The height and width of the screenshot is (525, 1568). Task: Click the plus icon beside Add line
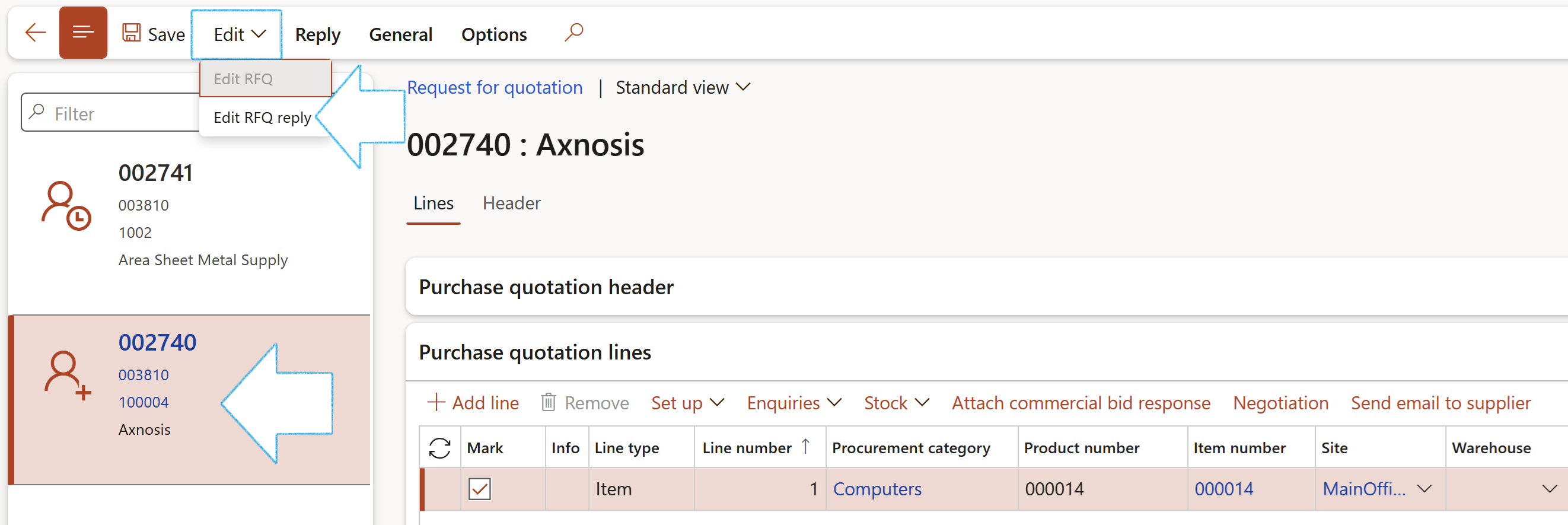pos(436,402)
